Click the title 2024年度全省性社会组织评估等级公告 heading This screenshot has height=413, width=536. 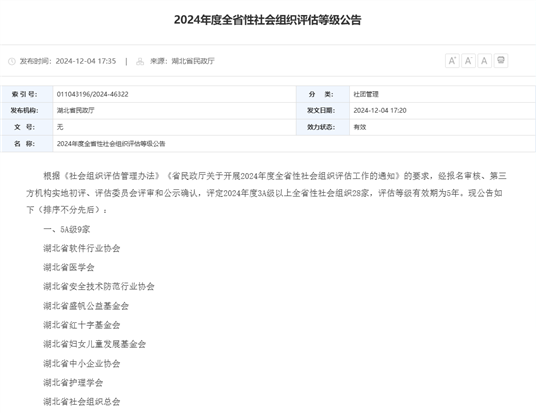pyautogui.click(x=268, y=20)
